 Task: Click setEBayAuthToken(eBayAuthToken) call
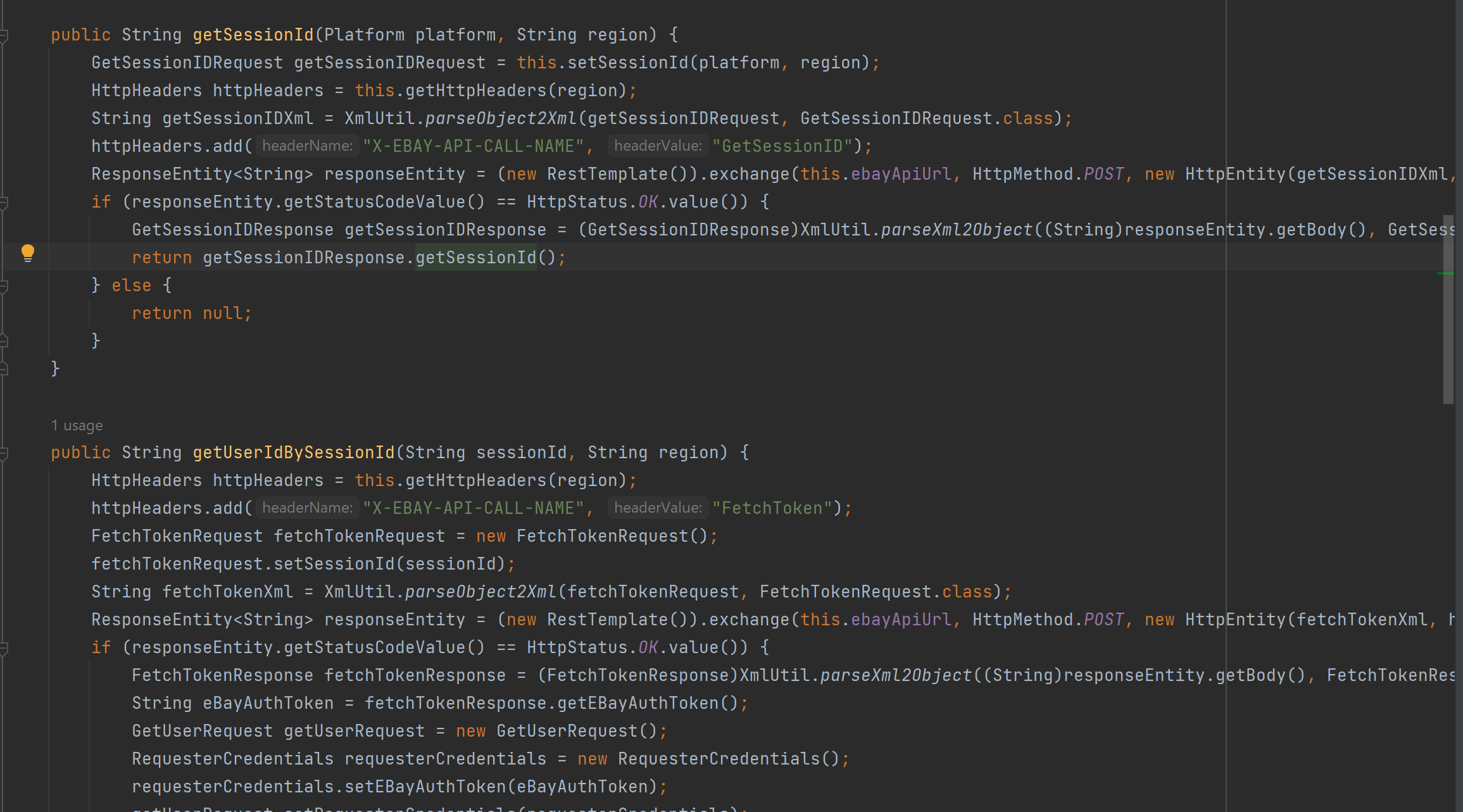(x=501, y=787)
